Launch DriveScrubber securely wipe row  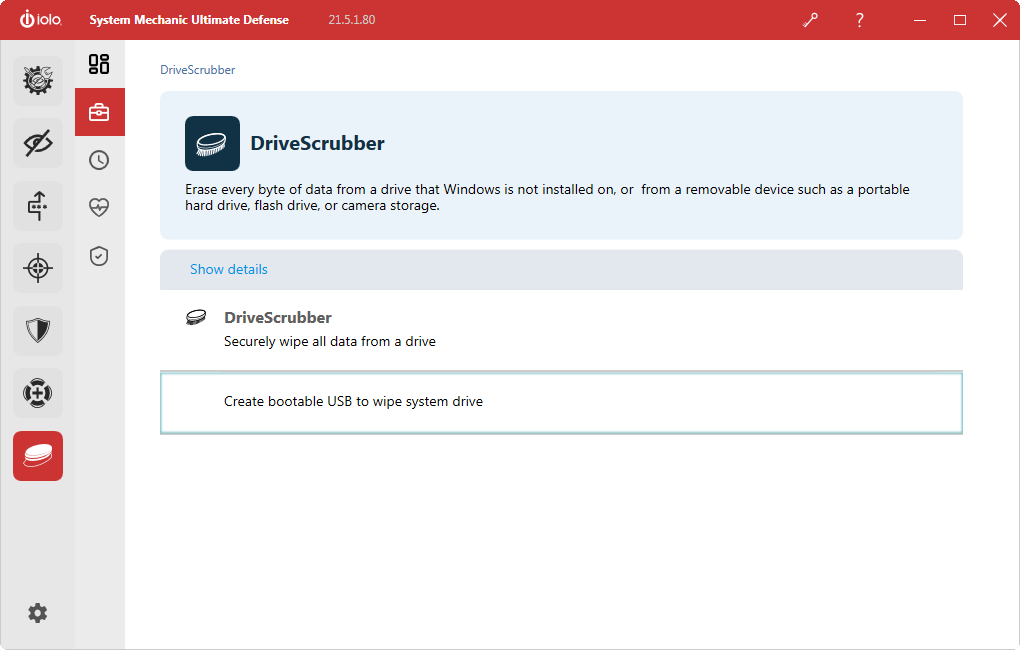coord(561,330)
